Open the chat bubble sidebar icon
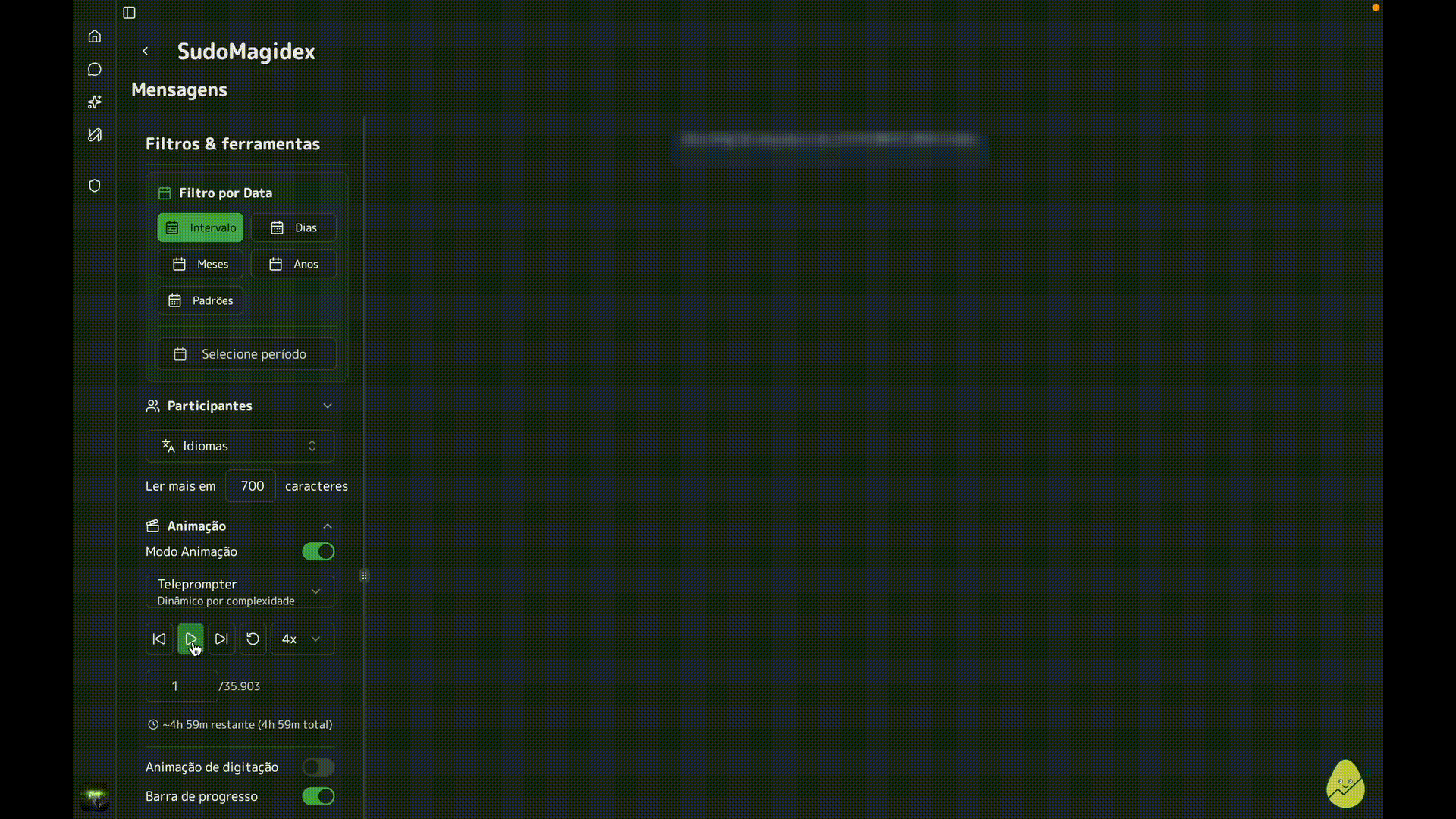This screenshot has width=1456, height=819. tap(95, 70)
